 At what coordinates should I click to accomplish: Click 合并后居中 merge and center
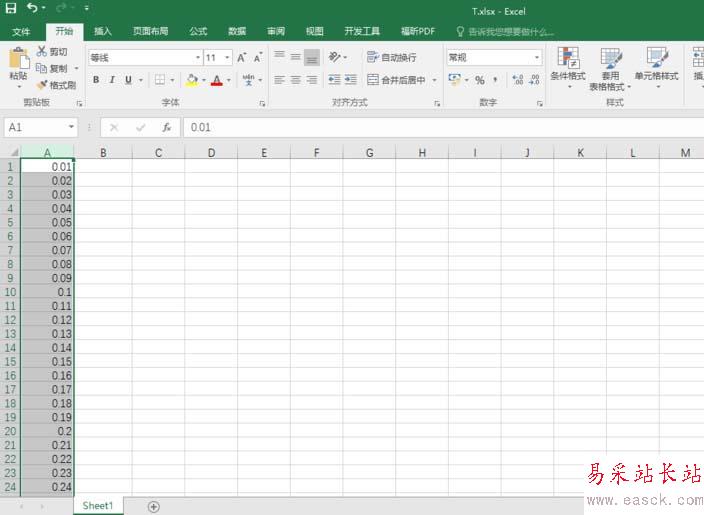coord(396,80)
